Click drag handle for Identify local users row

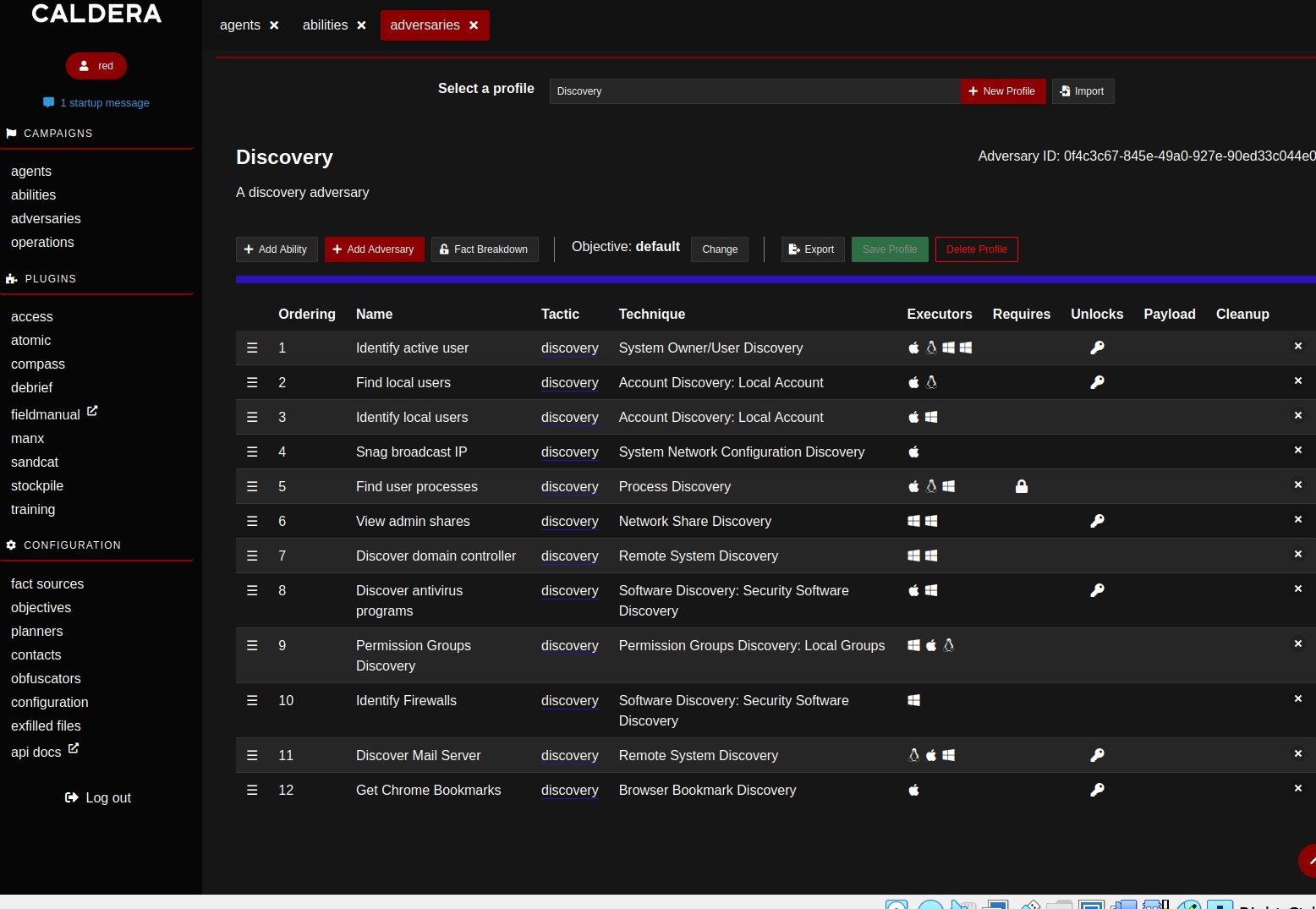coord(252,417)
